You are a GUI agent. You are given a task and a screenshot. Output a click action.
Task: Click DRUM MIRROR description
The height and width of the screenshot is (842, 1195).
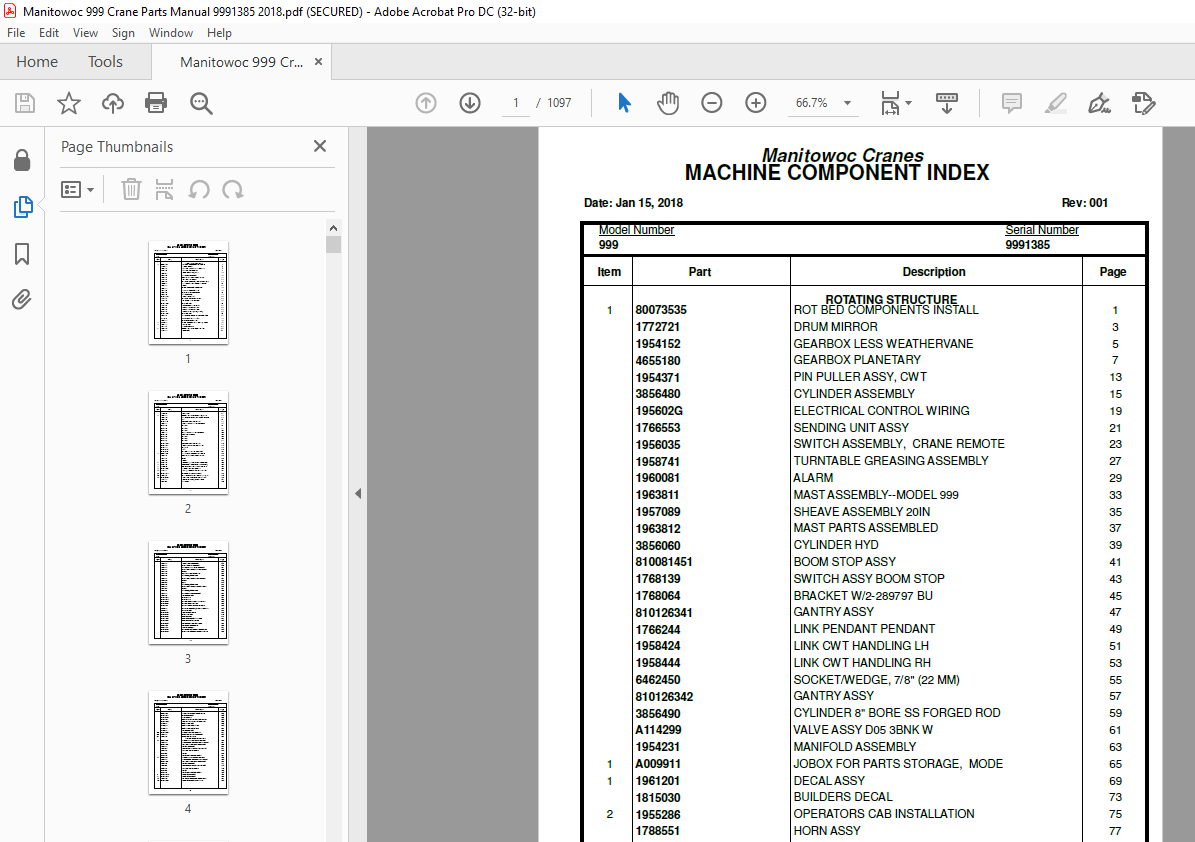(835, 326)
